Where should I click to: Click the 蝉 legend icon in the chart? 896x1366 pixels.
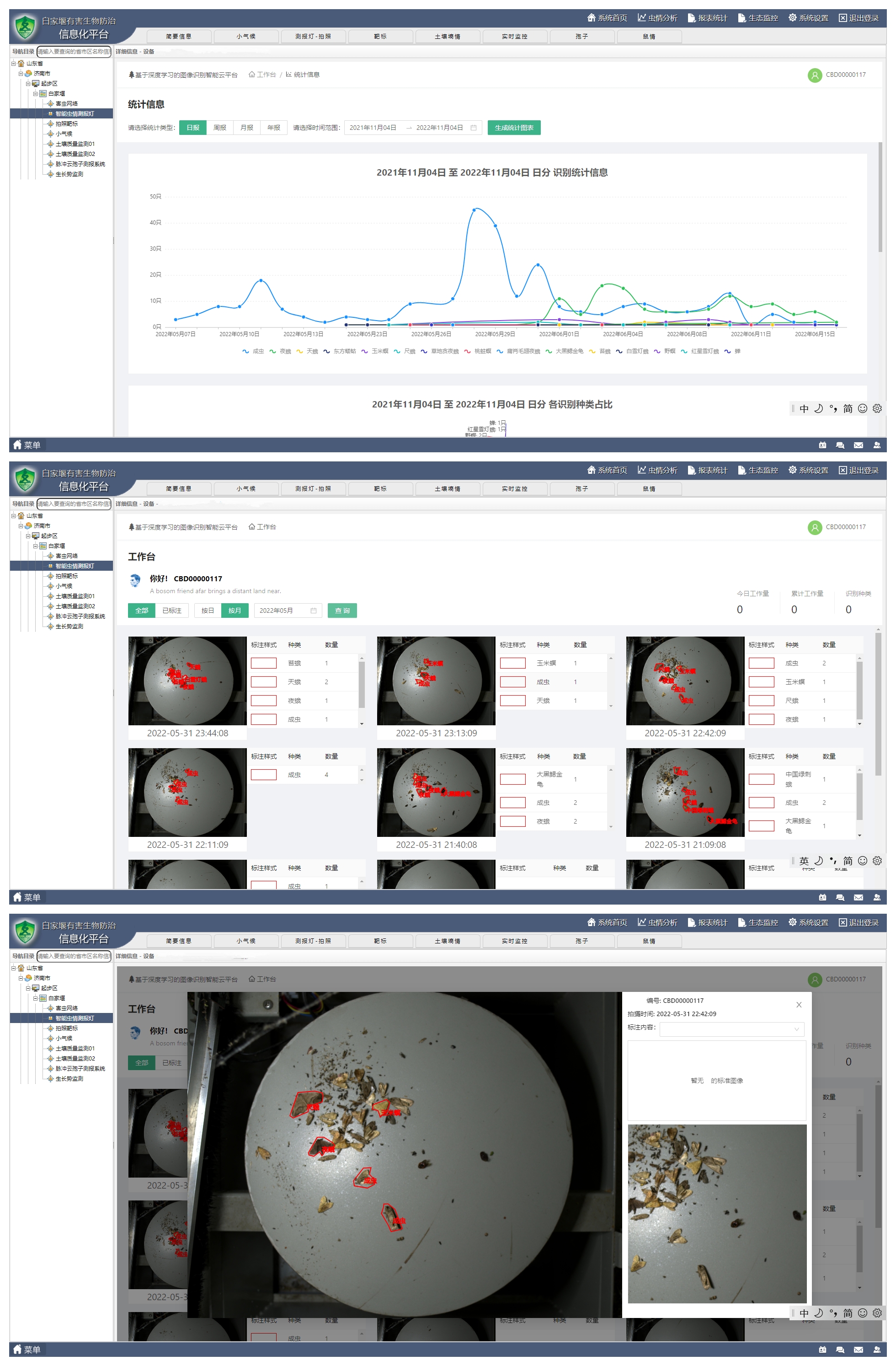(727, 351)
